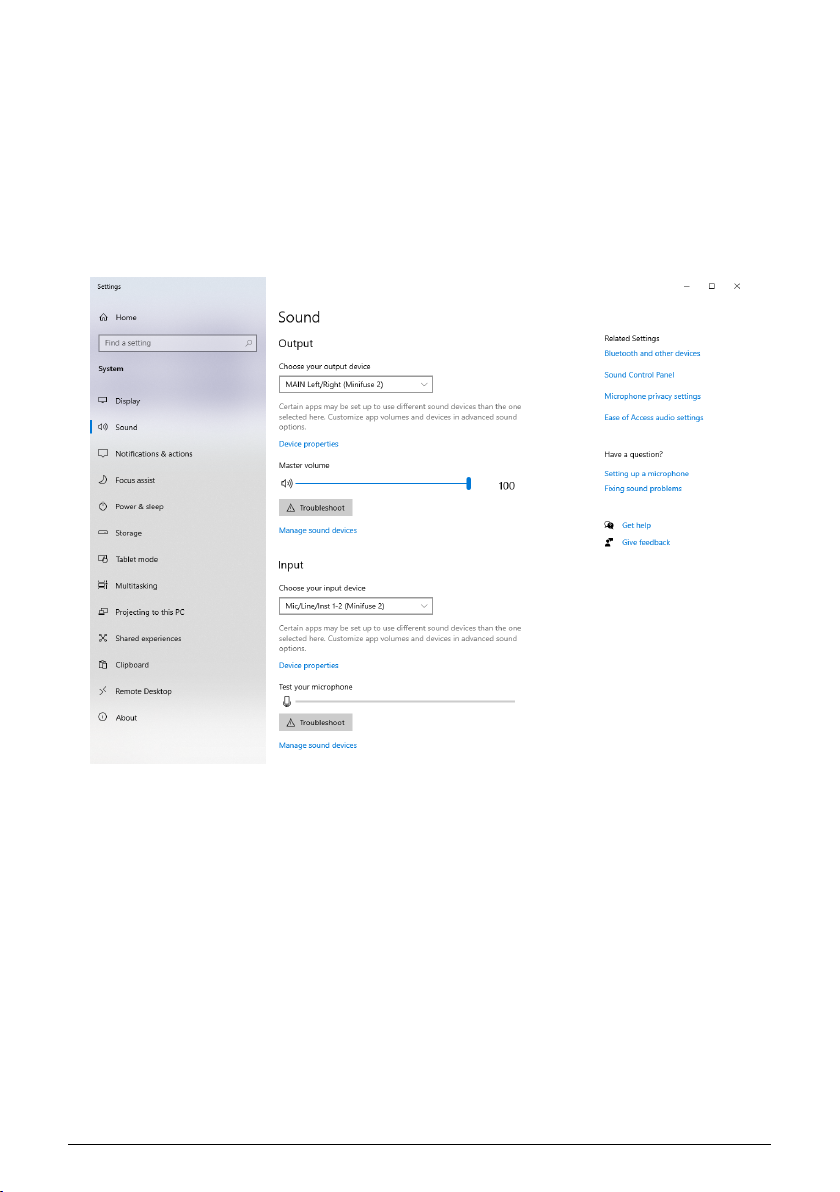This screenshot has height=1192, width=840.
Task: Click the microphone test level bar
Action: point(405,702)
